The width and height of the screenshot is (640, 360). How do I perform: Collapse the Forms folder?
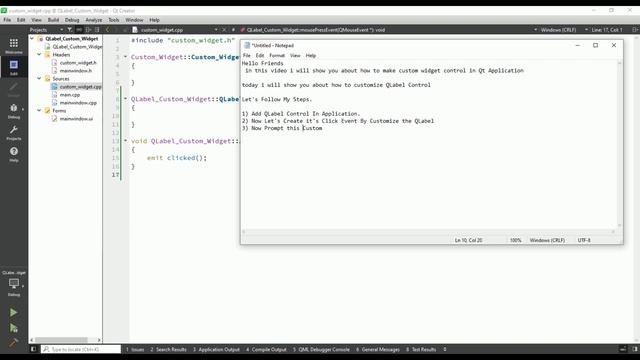tap(39, 110)
